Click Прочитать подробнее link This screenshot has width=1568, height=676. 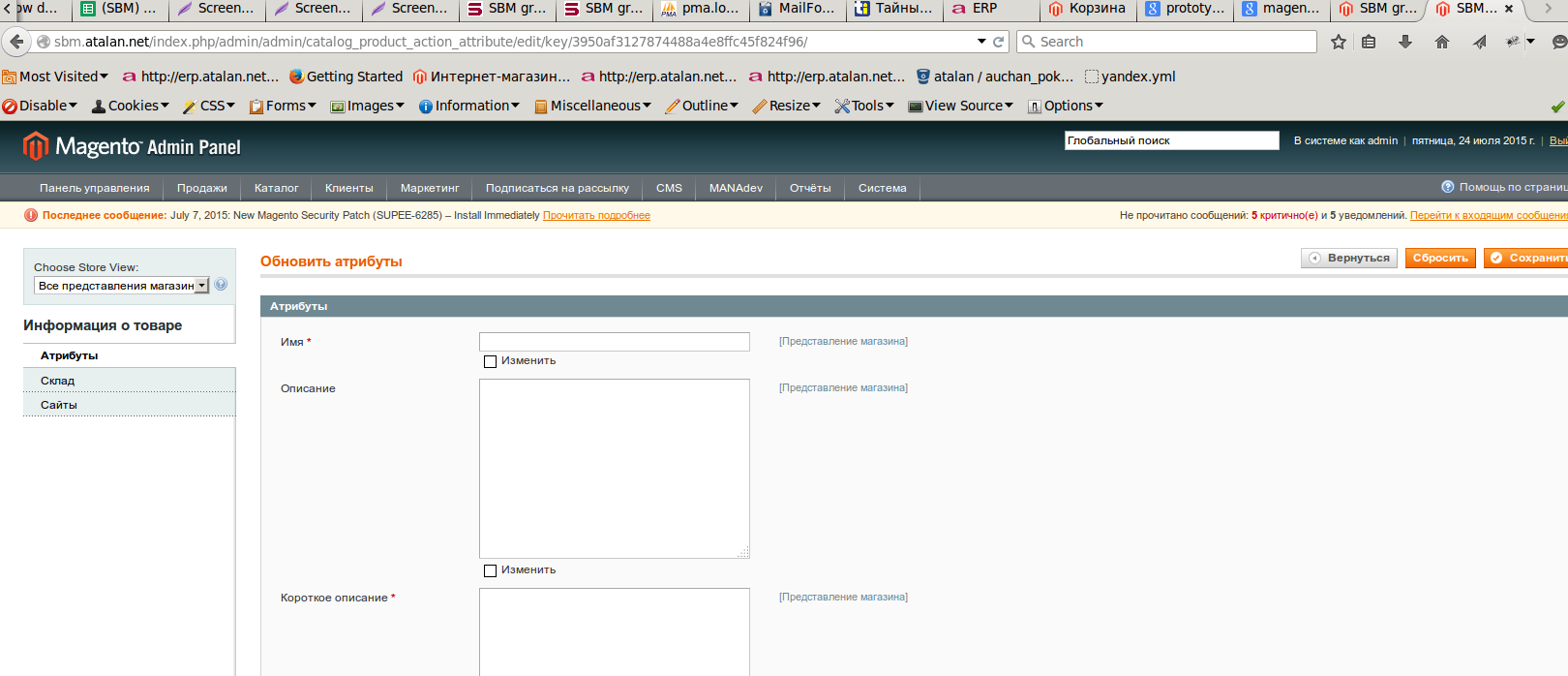(x=596, y=215)
